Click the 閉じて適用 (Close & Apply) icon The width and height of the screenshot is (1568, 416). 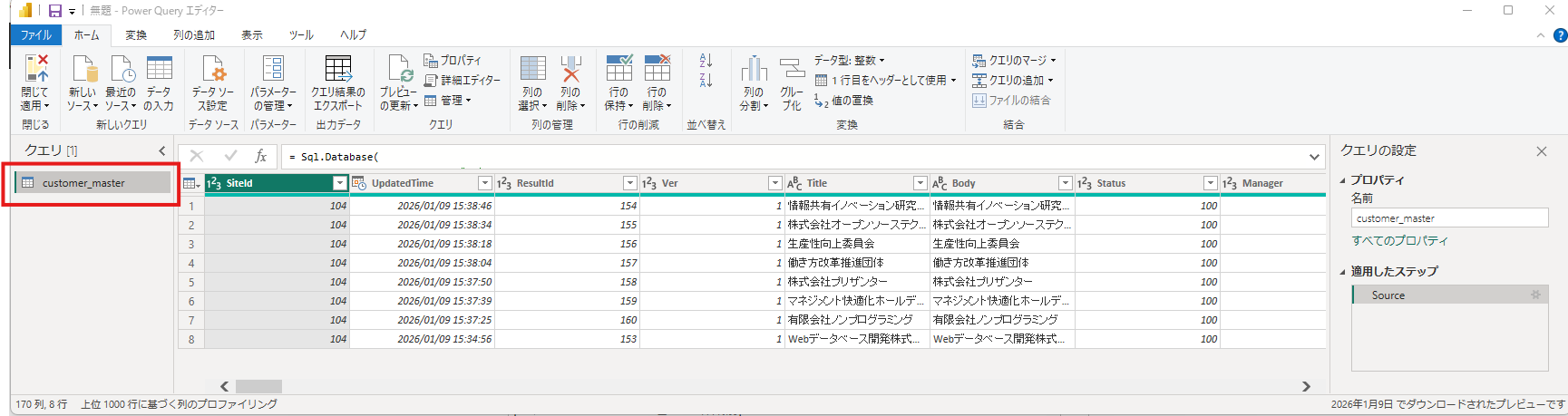click(x=35, y=71)
